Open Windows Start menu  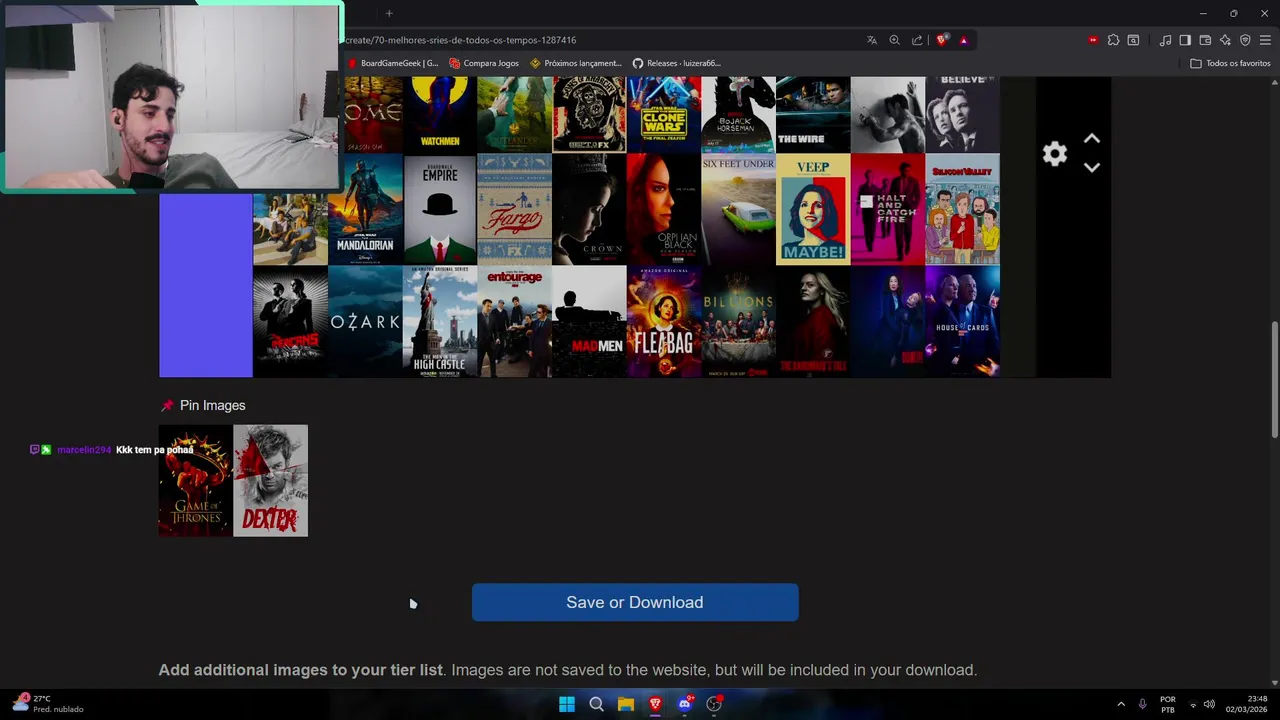point(567,704)
